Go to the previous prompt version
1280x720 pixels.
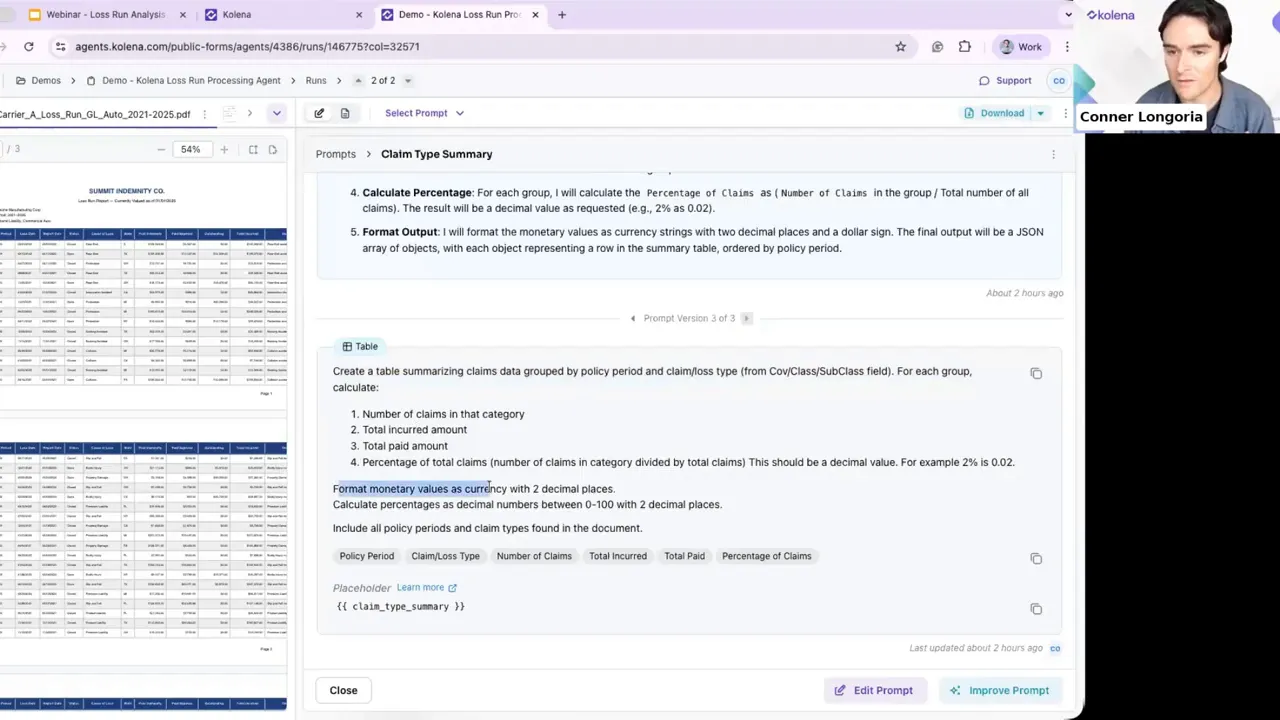[x=632, y=318]
